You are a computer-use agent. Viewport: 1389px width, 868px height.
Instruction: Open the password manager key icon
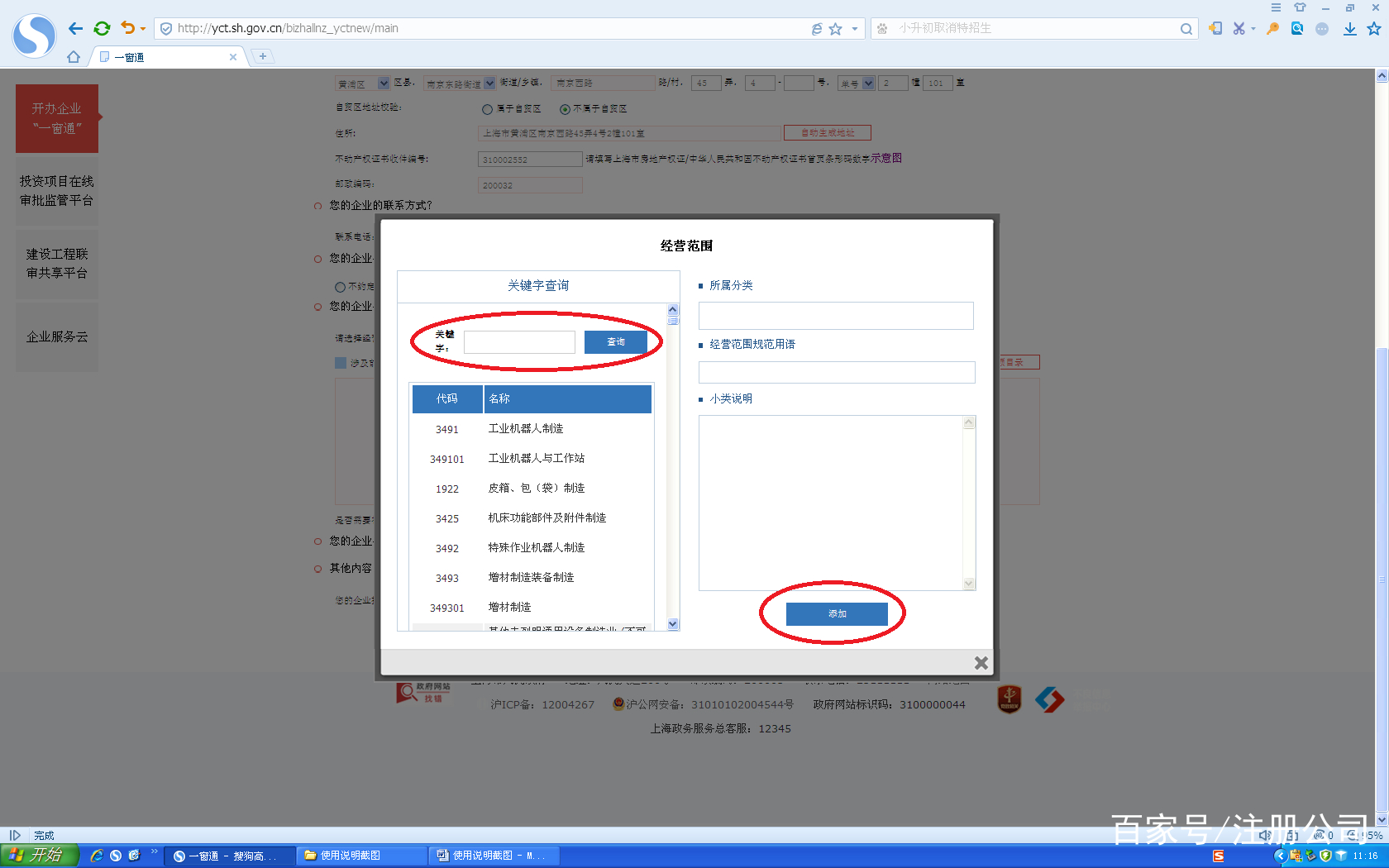[x=1272, y=27]
